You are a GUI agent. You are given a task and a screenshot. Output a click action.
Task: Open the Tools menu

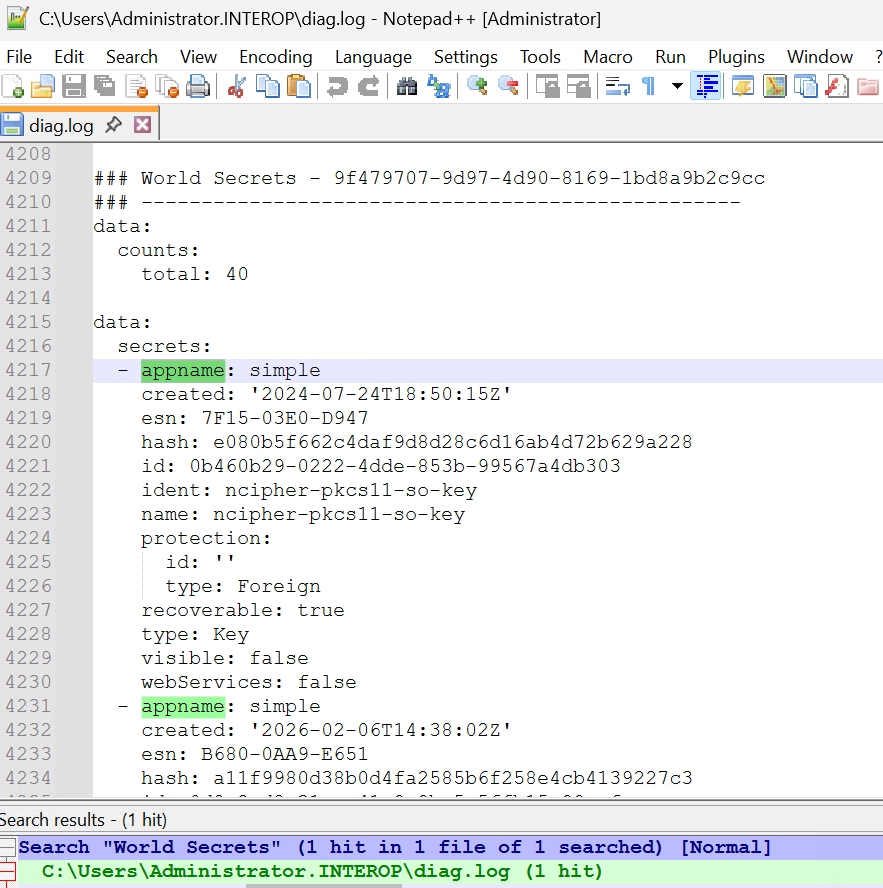tap(540, 57)
